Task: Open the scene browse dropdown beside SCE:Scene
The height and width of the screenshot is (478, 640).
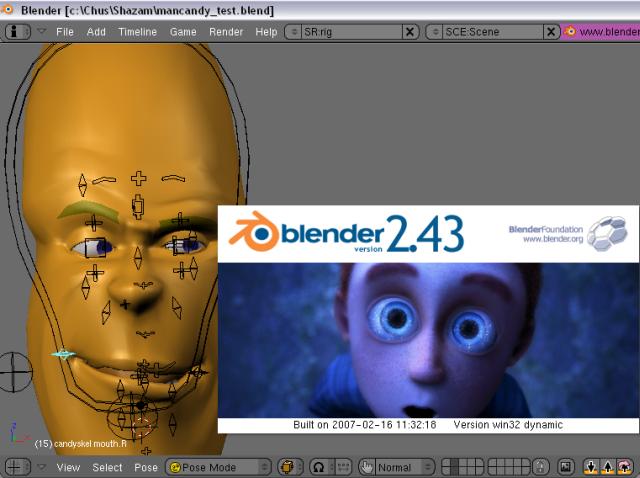Action: tap(434, 32)
